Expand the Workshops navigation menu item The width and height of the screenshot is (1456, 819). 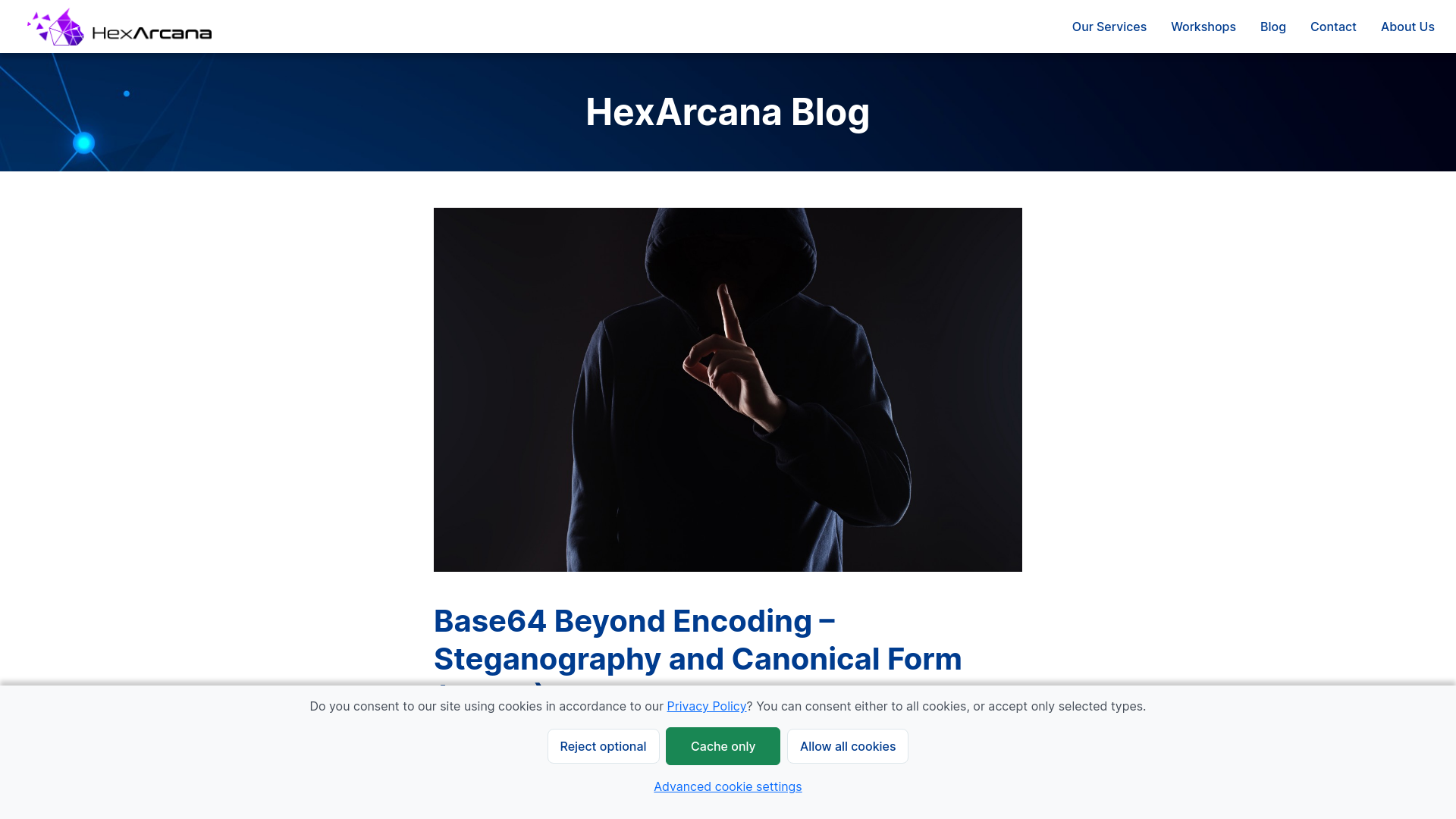pyautogui.click(x=1203, y=26)
